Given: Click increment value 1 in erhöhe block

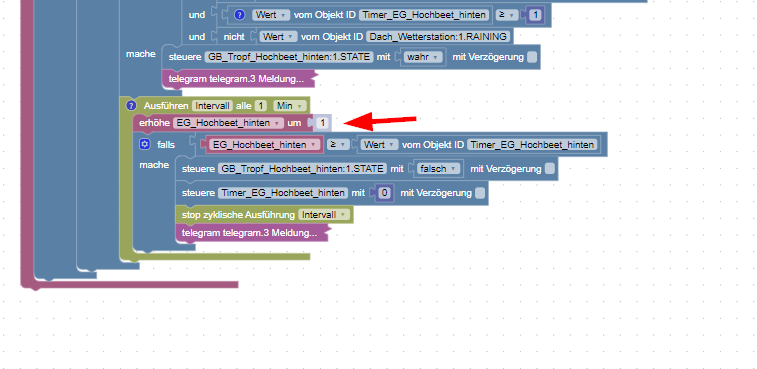Looking at the screenshot, I should tap(322, 123).
